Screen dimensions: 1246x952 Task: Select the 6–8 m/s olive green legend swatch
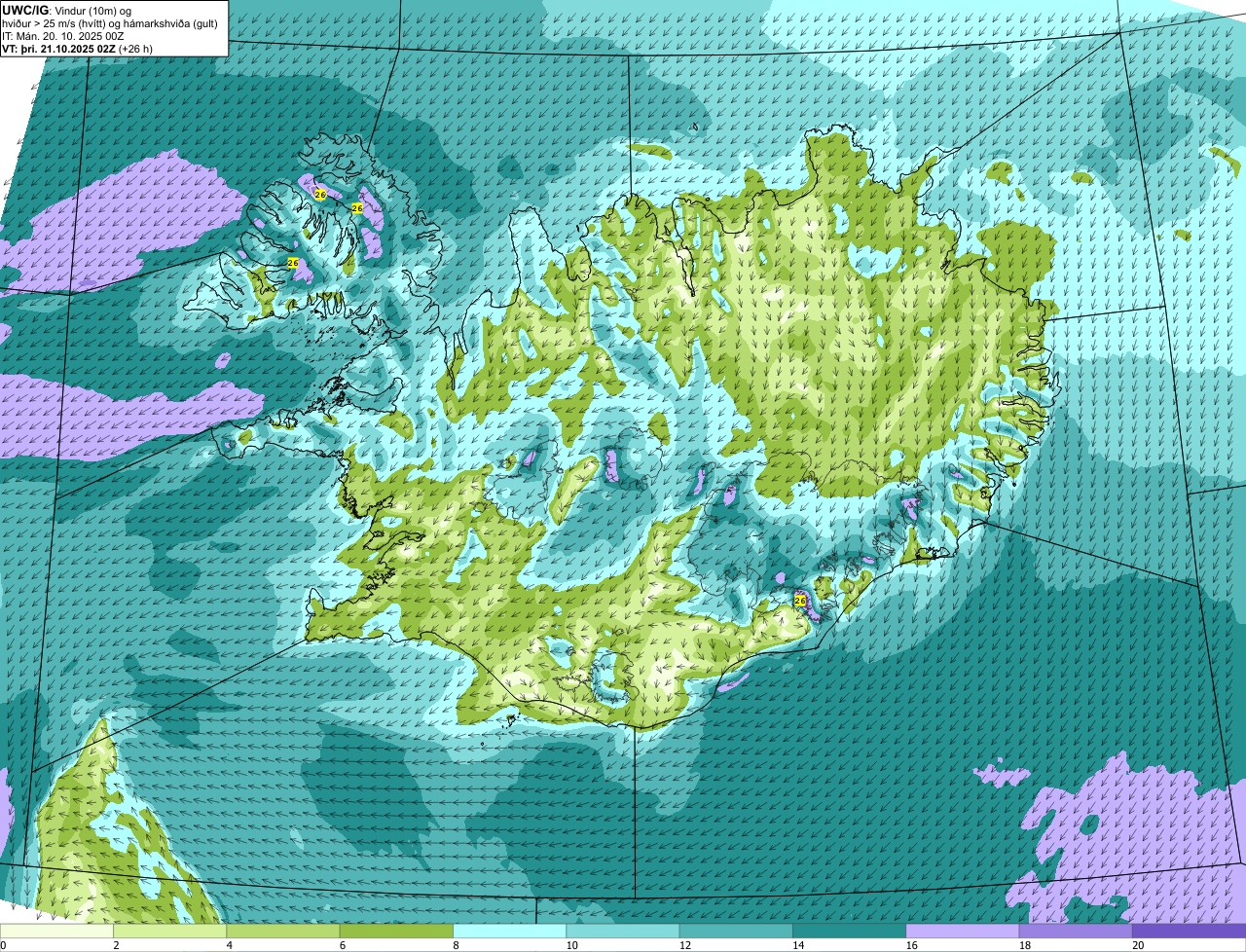click(x=397, y=932)
